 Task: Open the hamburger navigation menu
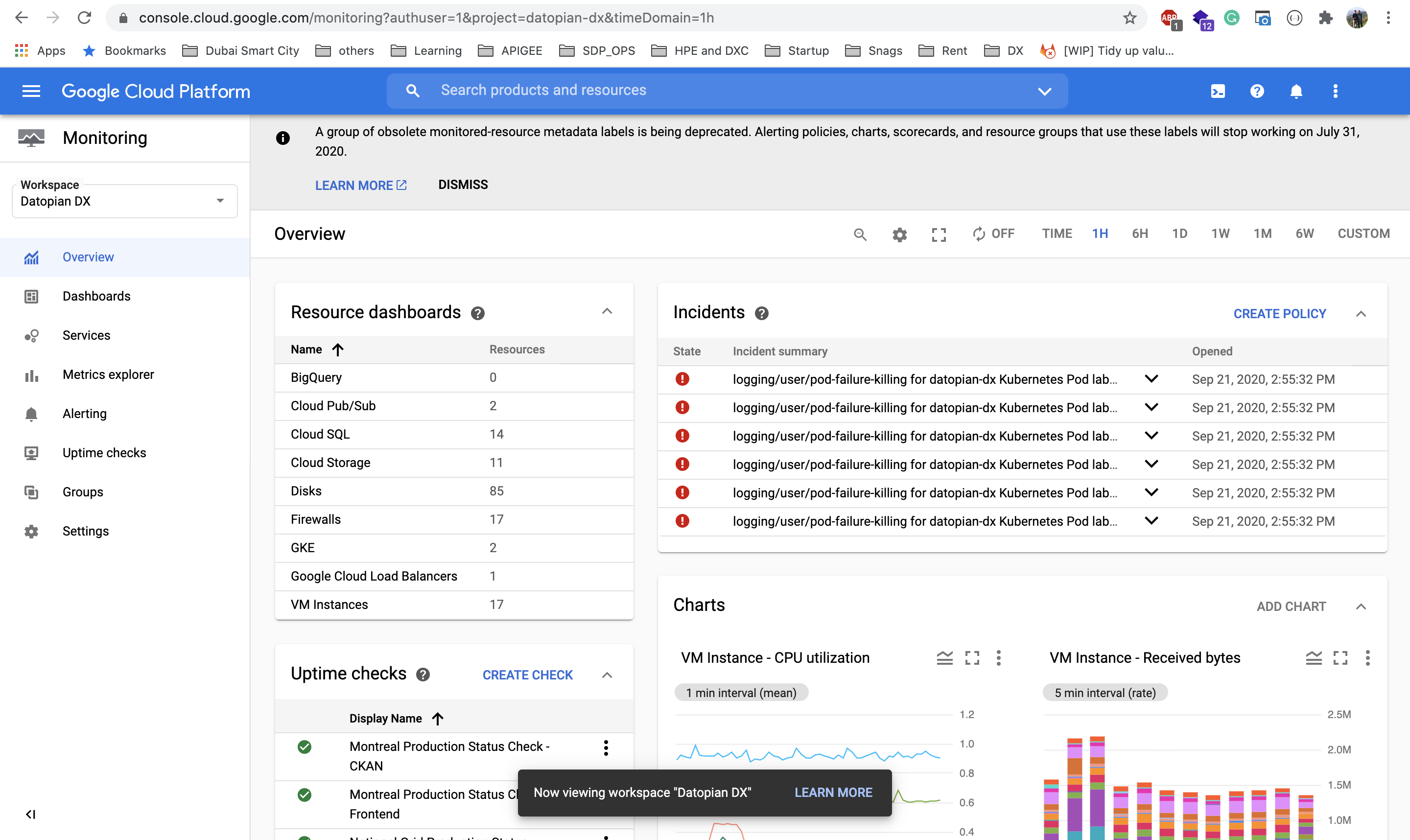[31, 91]
